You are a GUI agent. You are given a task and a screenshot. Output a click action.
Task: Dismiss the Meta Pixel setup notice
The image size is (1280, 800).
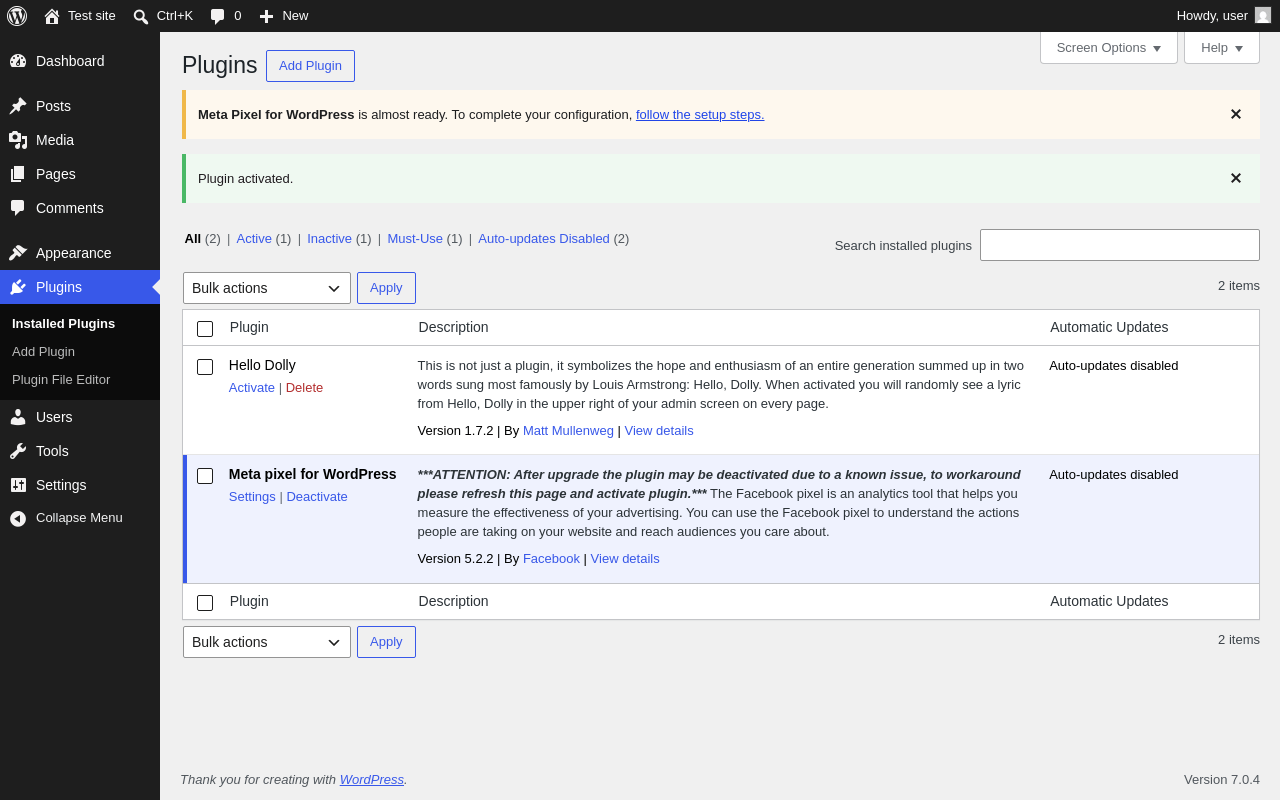1236,115
